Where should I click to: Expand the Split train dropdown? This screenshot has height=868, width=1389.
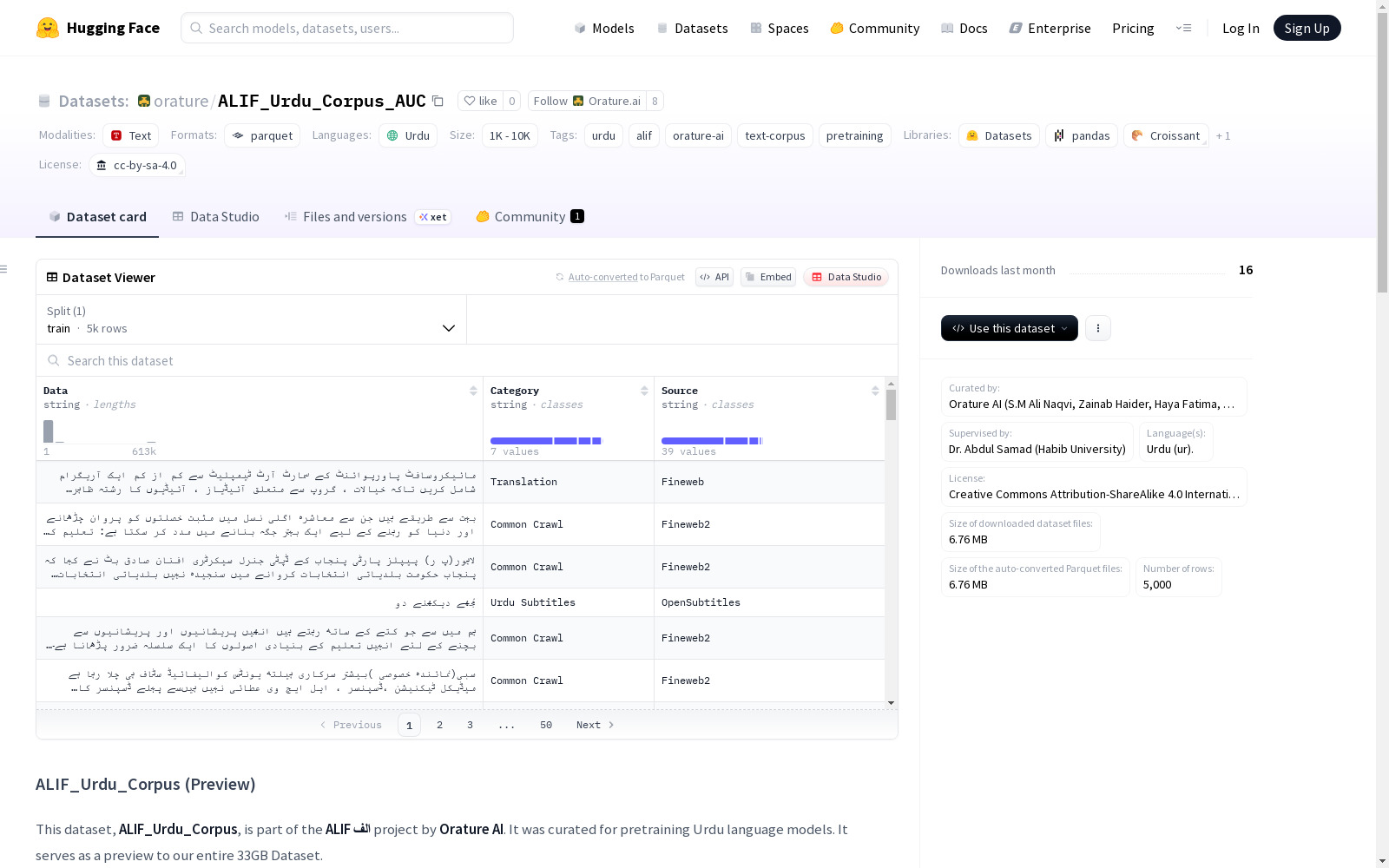252,319
